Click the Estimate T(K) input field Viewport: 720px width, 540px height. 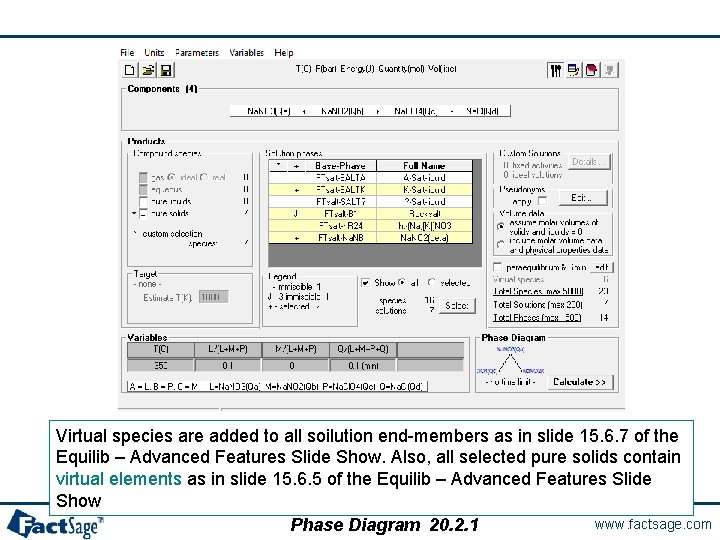tap(214, 297)
